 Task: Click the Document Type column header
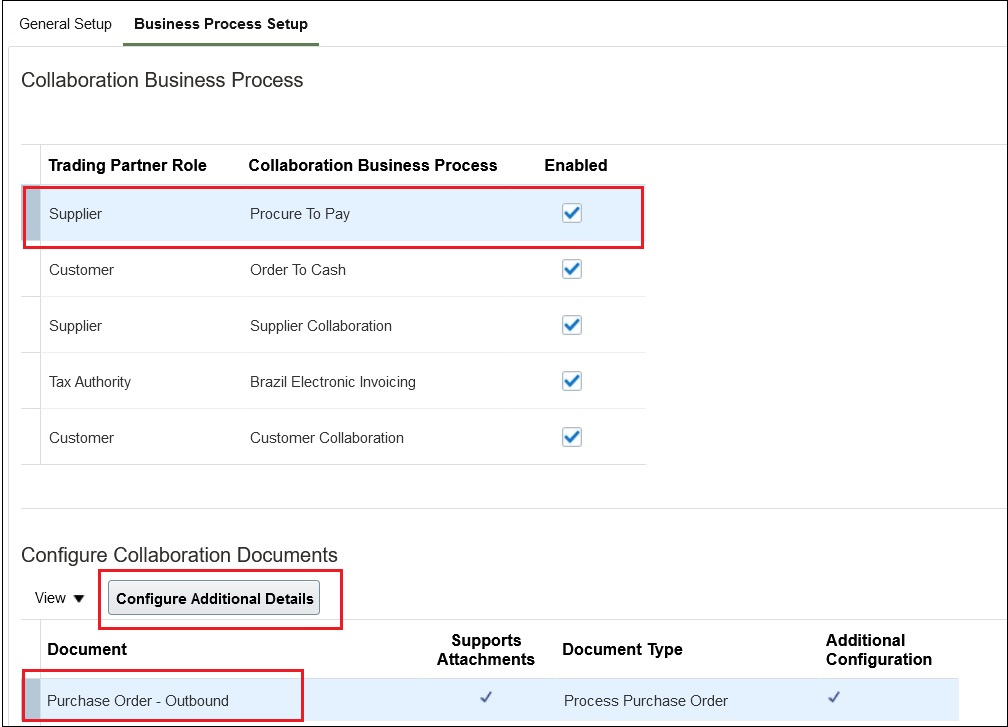click(622, 649)
